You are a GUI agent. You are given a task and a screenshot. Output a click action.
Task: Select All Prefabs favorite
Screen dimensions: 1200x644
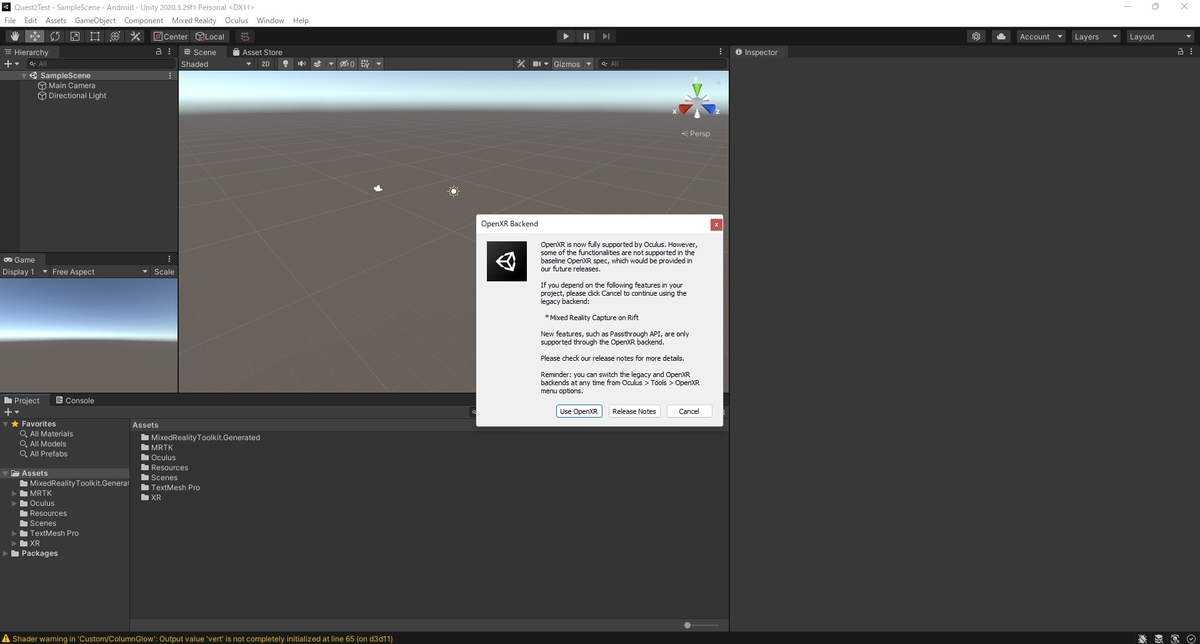coord(44,454)
